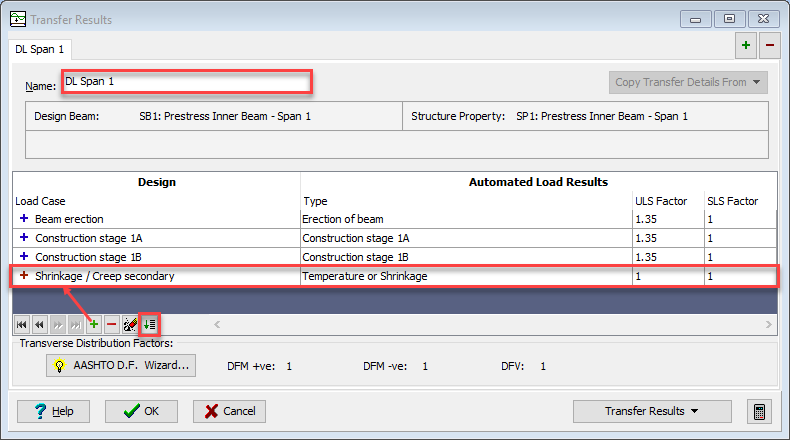Minimize the Transfer Results window
The height and width of the screenshot is (440, 790).
pos(696,19)
